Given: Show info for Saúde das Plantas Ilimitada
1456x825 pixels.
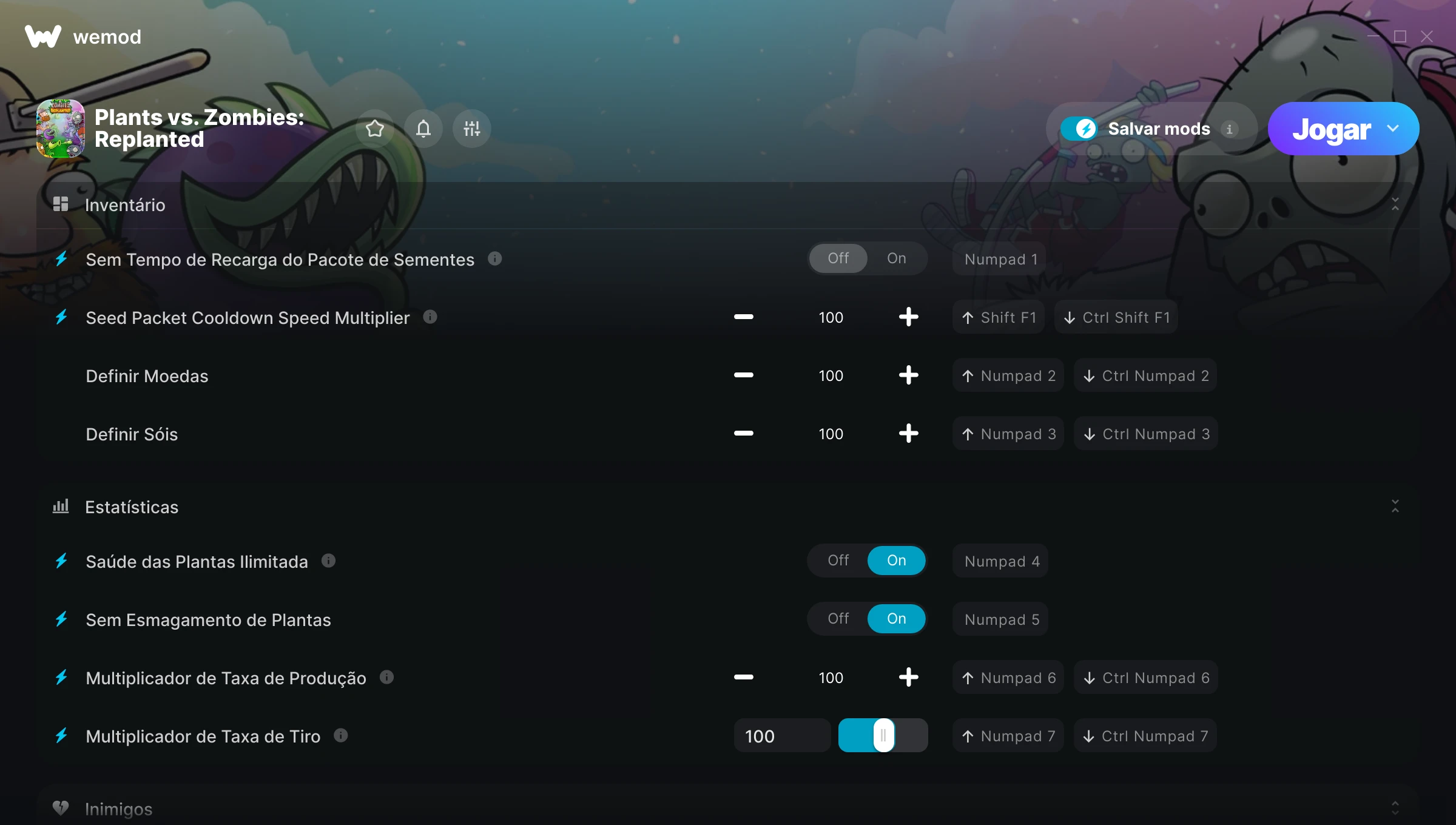Looking at the screenshot, I should pyautogui.click(x=328, y=561).
